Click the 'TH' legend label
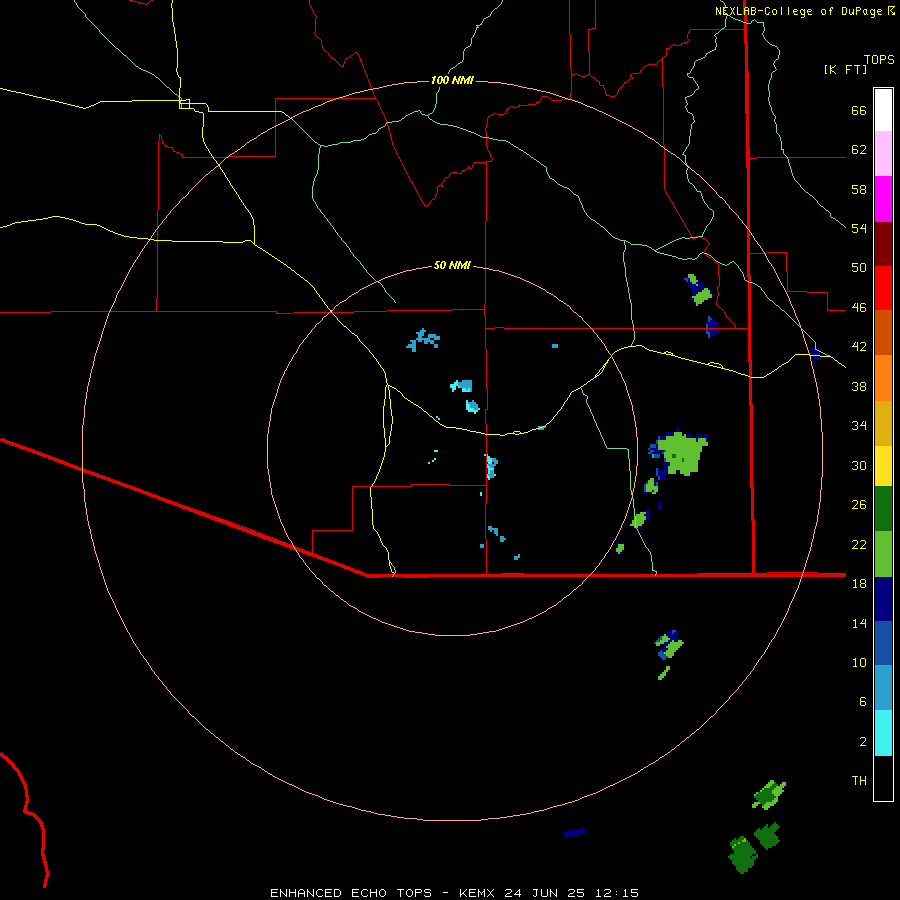This screenshot has height=900, width=900. pyautogui.click(x=859, y=781)
